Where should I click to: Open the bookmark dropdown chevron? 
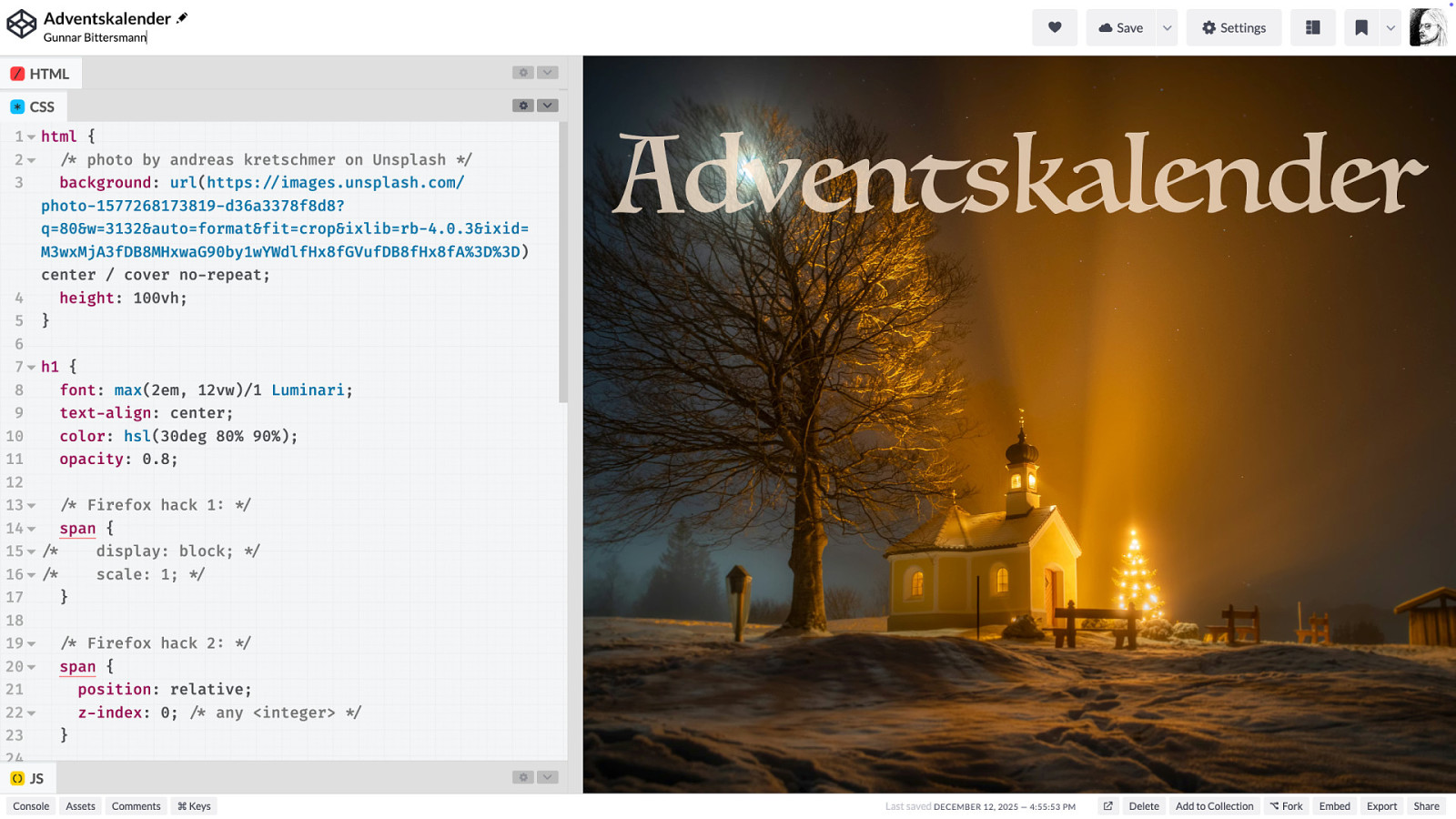(x=1390, y=27)
